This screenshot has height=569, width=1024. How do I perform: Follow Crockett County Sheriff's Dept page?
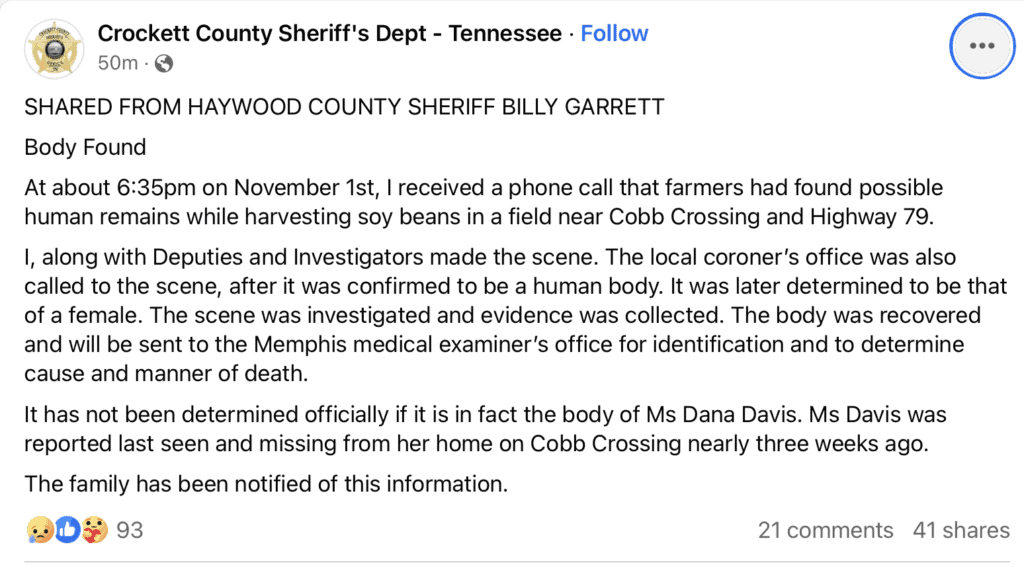[x=614, y=33]
